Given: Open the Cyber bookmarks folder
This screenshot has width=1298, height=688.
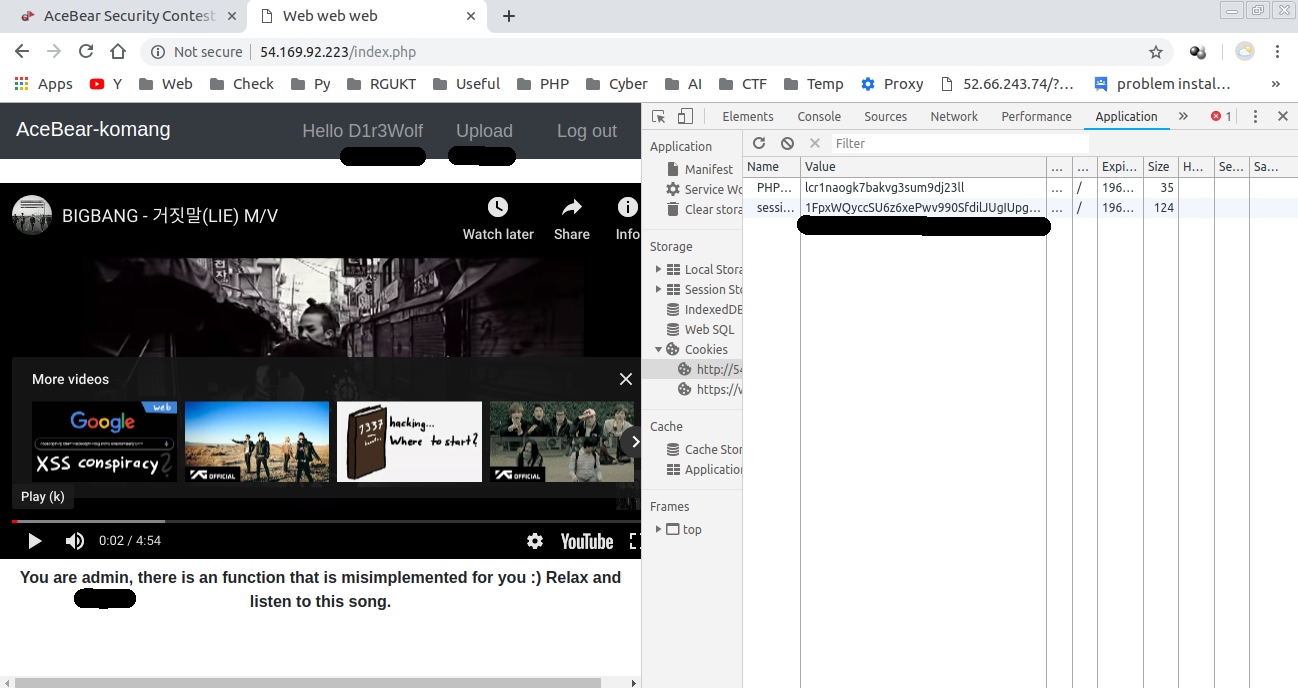Looking at the screenshot, I should point(617,84).
